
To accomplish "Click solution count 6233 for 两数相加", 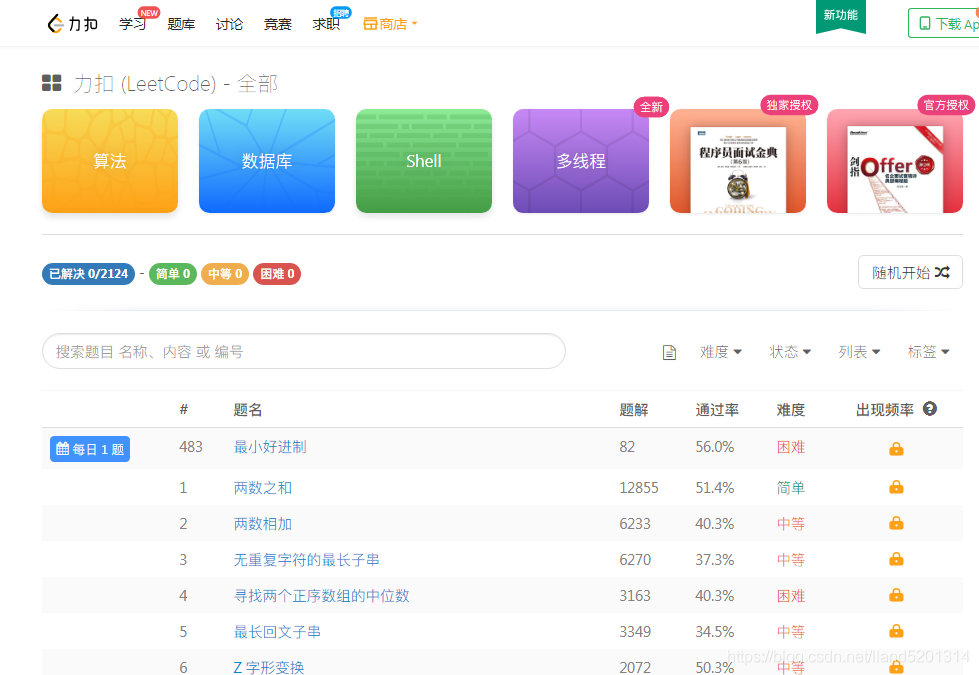I will pos(635,524).
